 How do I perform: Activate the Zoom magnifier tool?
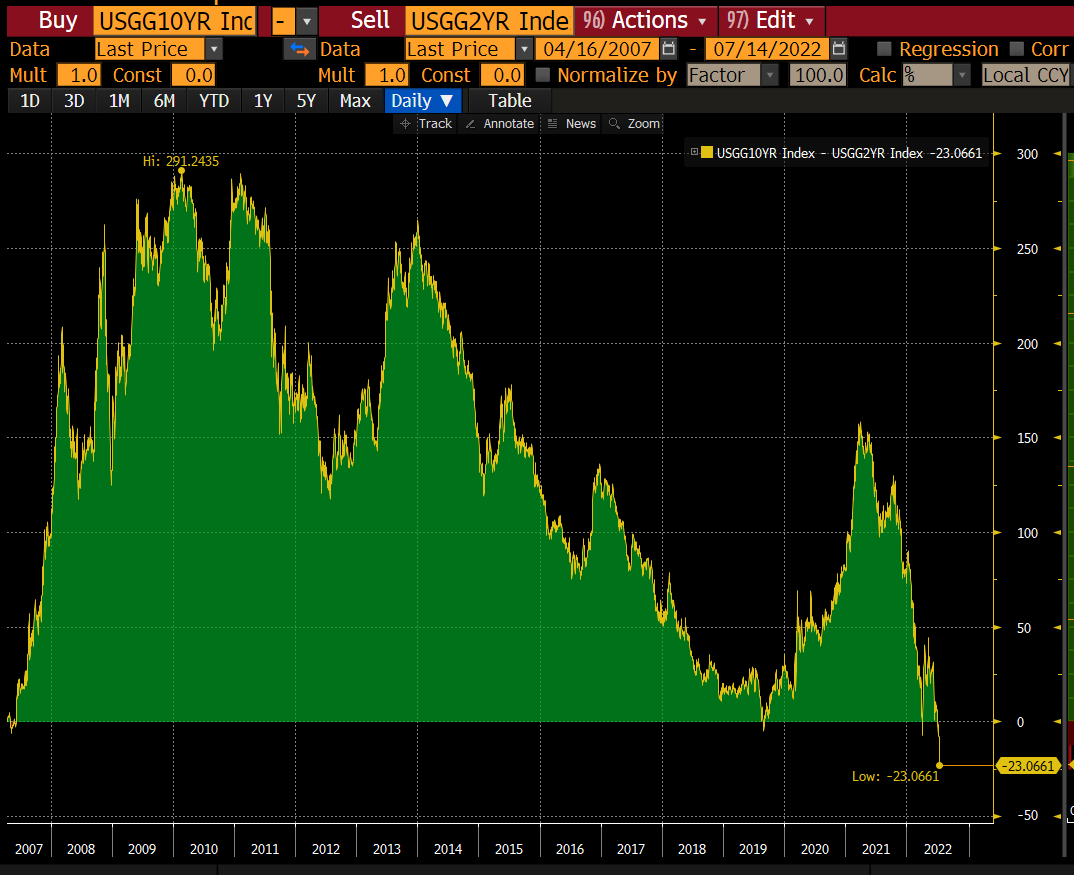click(x=635, y=124)
